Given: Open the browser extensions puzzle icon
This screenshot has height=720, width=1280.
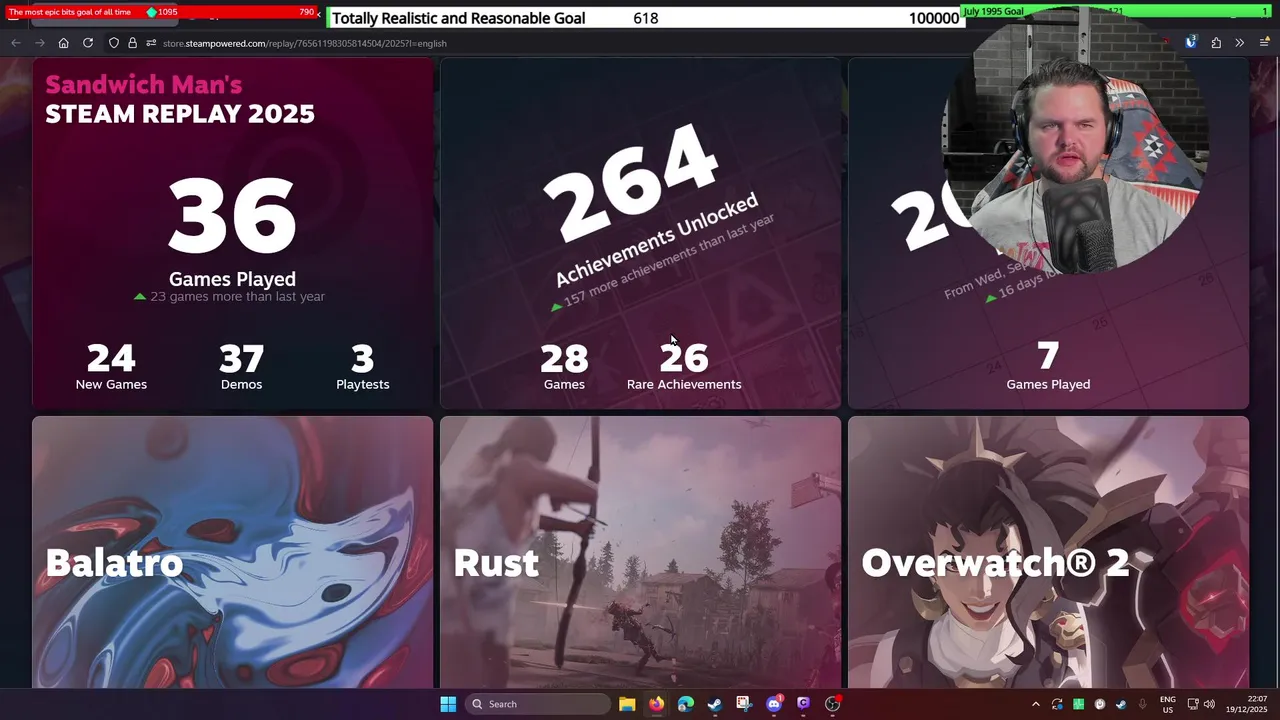Looking at the screenshot, I should click(1216, 43).
